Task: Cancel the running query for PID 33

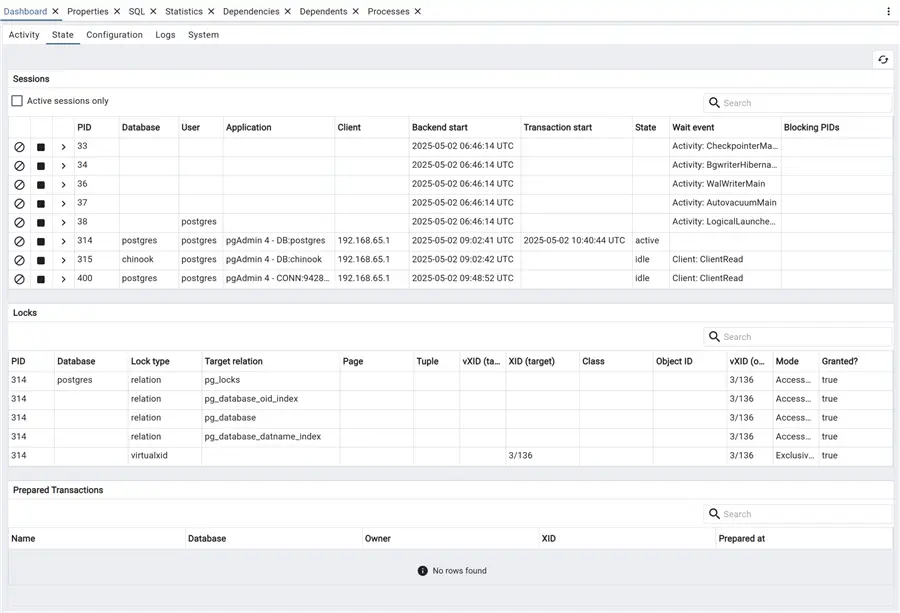Action: pos(19,146)
